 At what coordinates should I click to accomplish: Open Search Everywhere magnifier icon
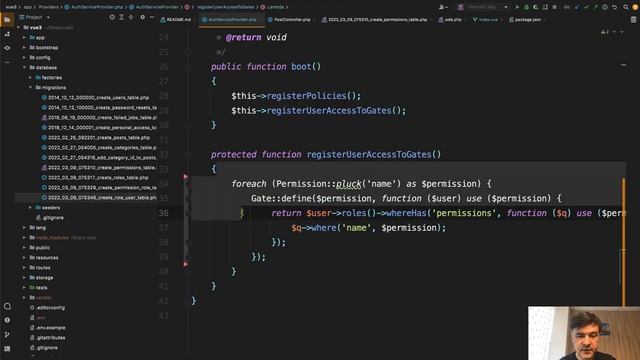click(x=626, y=7)
